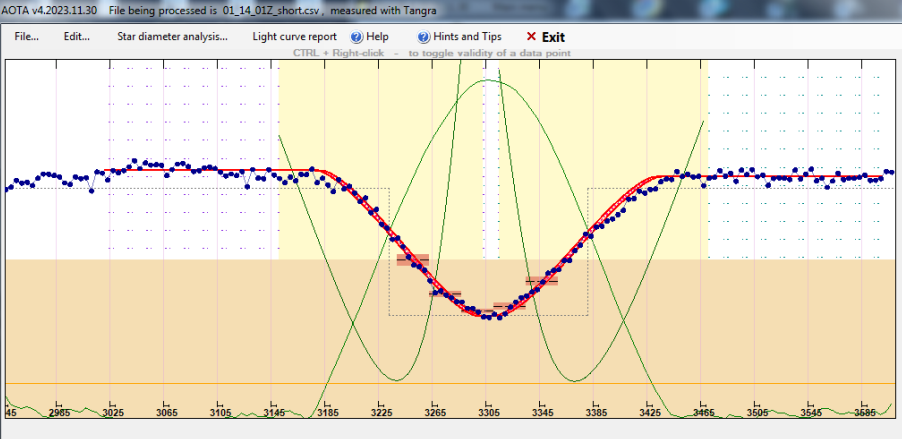
Task: Open Star diameter analysis... menu
Action: (x=173, y=37)
